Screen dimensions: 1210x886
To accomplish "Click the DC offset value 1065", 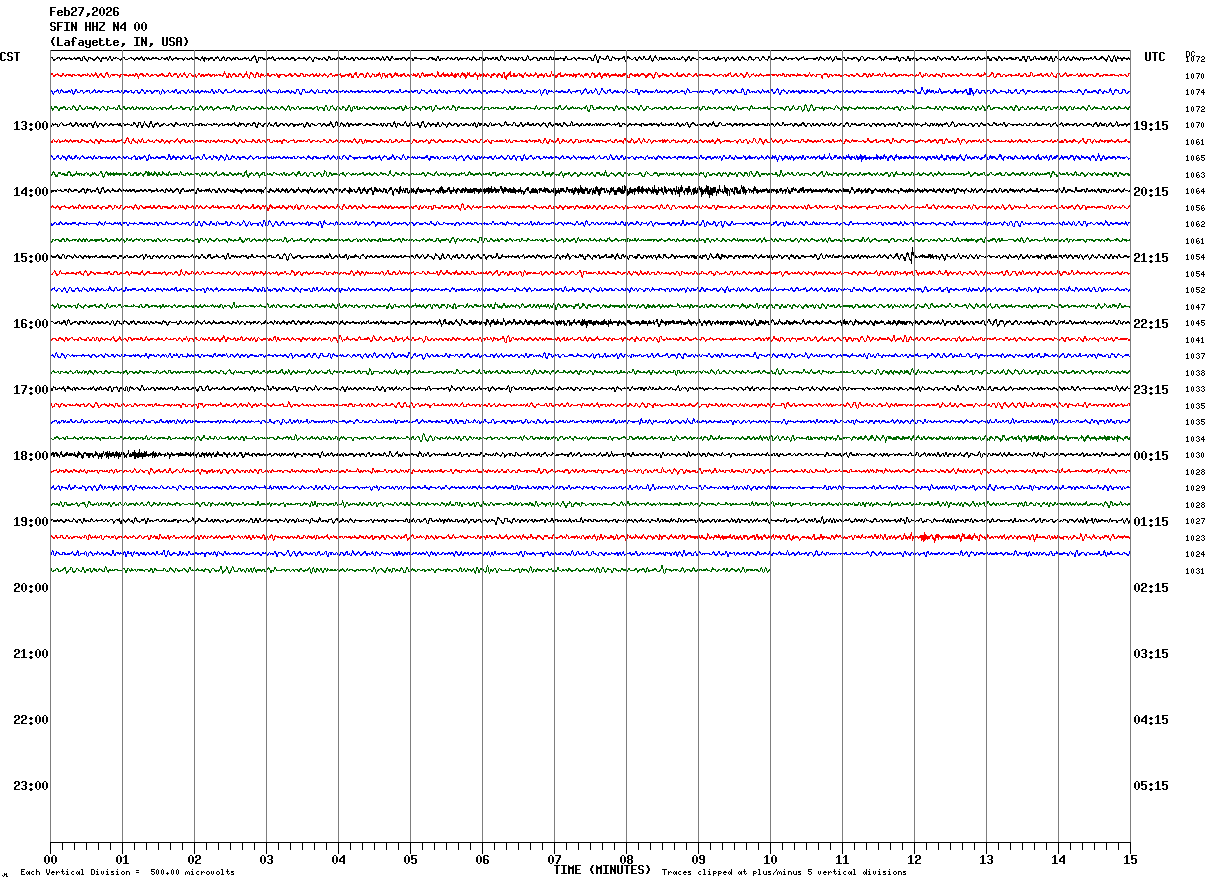I will coord(1195,159).
